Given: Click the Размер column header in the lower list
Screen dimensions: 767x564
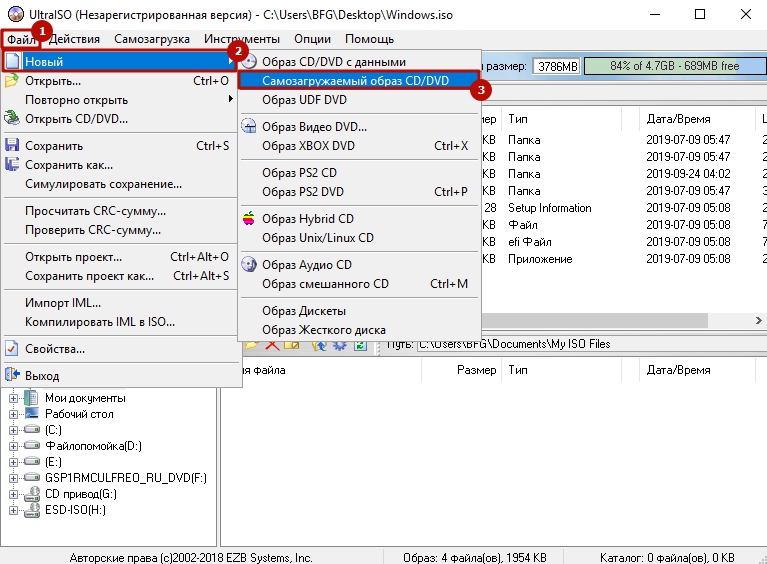Looking at the screenshot, I should pyautogui.click(x=461, y=370).
